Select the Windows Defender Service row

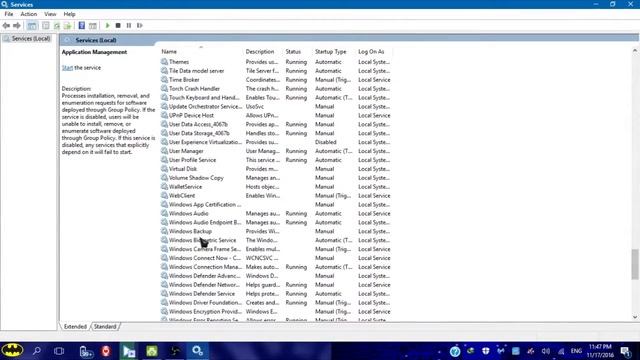point(276,294)
